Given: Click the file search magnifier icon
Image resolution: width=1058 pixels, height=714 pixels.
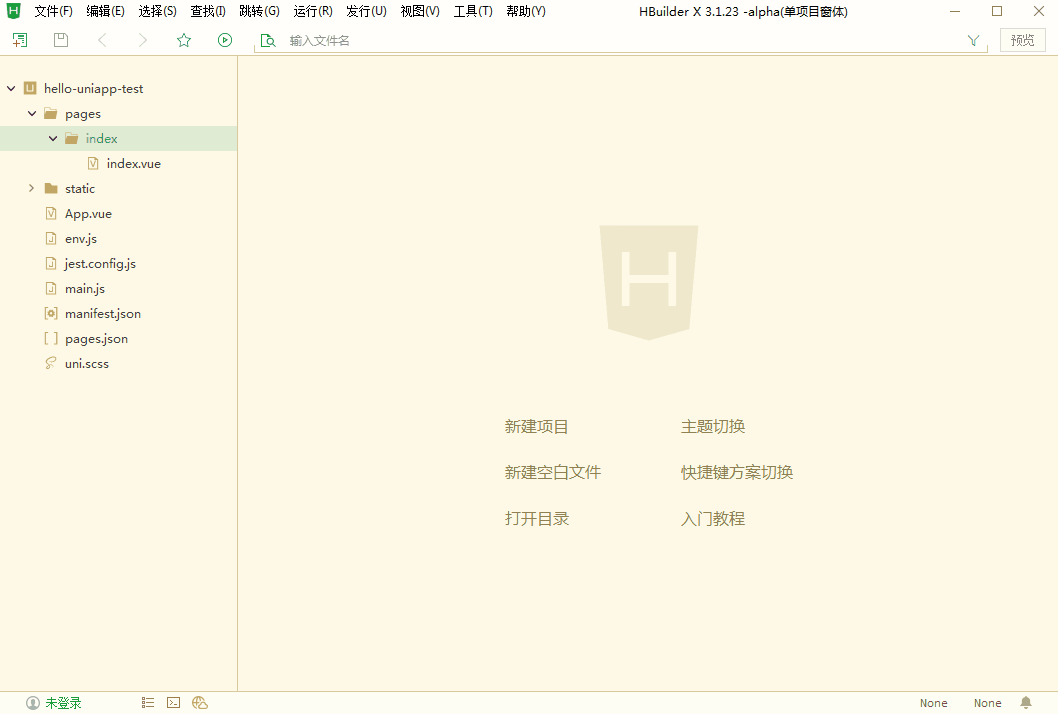Looking at the screenshot, I should [268, 40].
